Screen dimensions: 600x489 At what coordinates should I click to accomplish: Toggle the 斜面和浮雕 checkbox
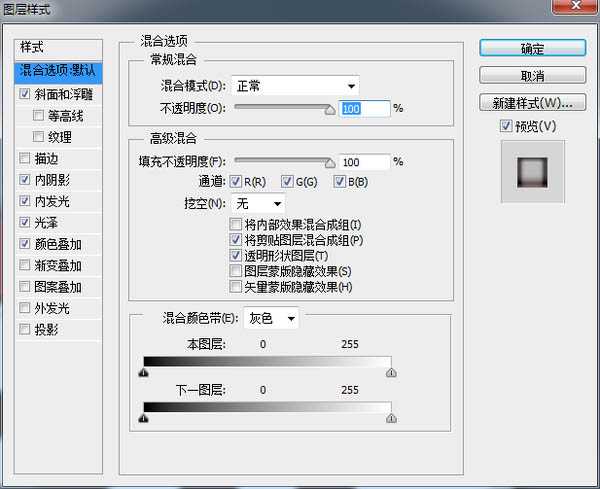[24, 94]
